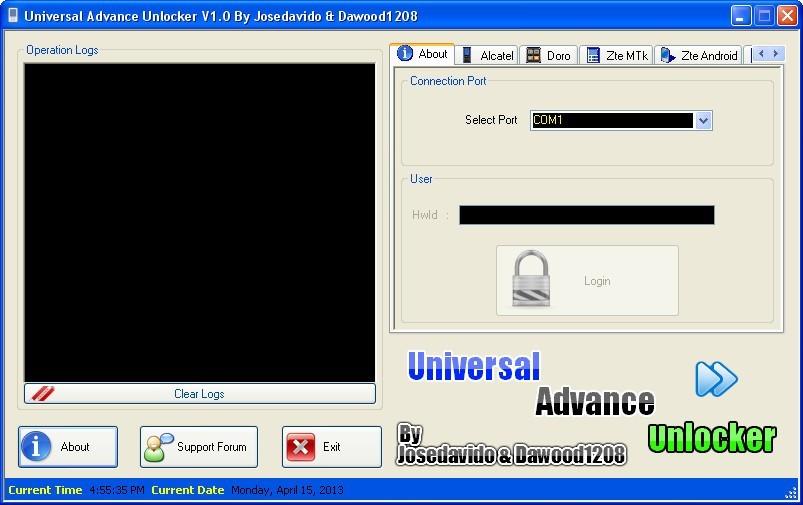The image size is (803, 505).
Task: Click the blue double-arrow forward icon
Action: pyautogui.click(x=716, y=379)
